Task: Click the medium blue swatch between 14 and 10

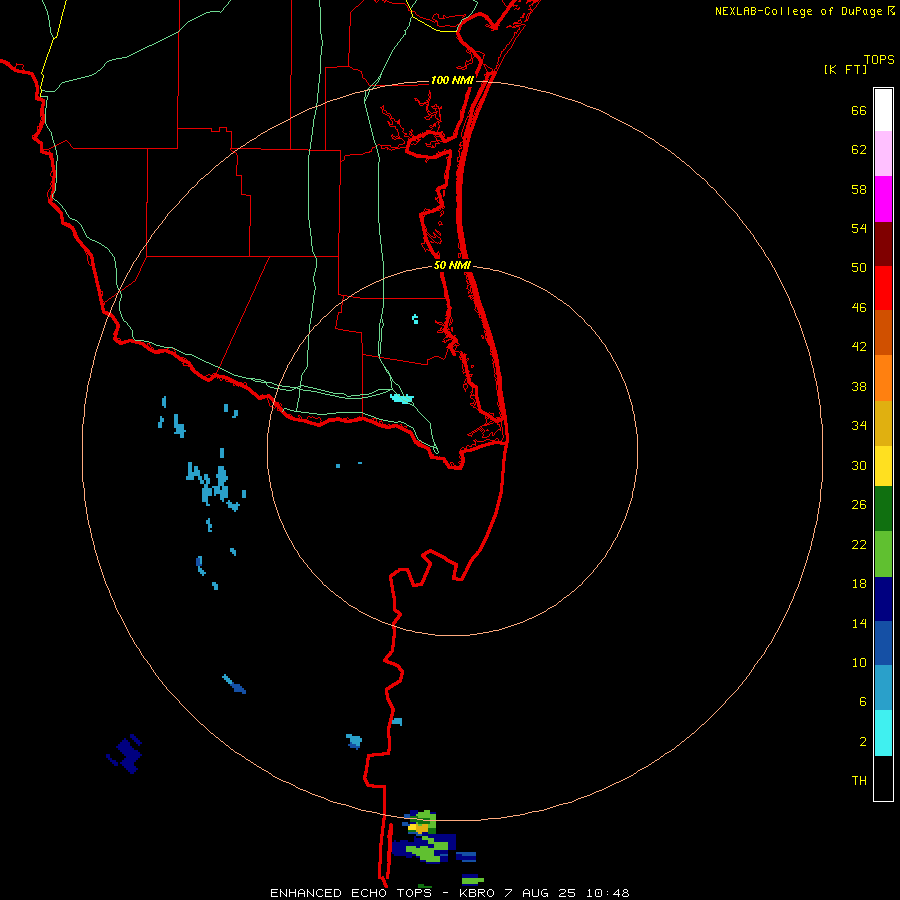Action: (883, 643)
